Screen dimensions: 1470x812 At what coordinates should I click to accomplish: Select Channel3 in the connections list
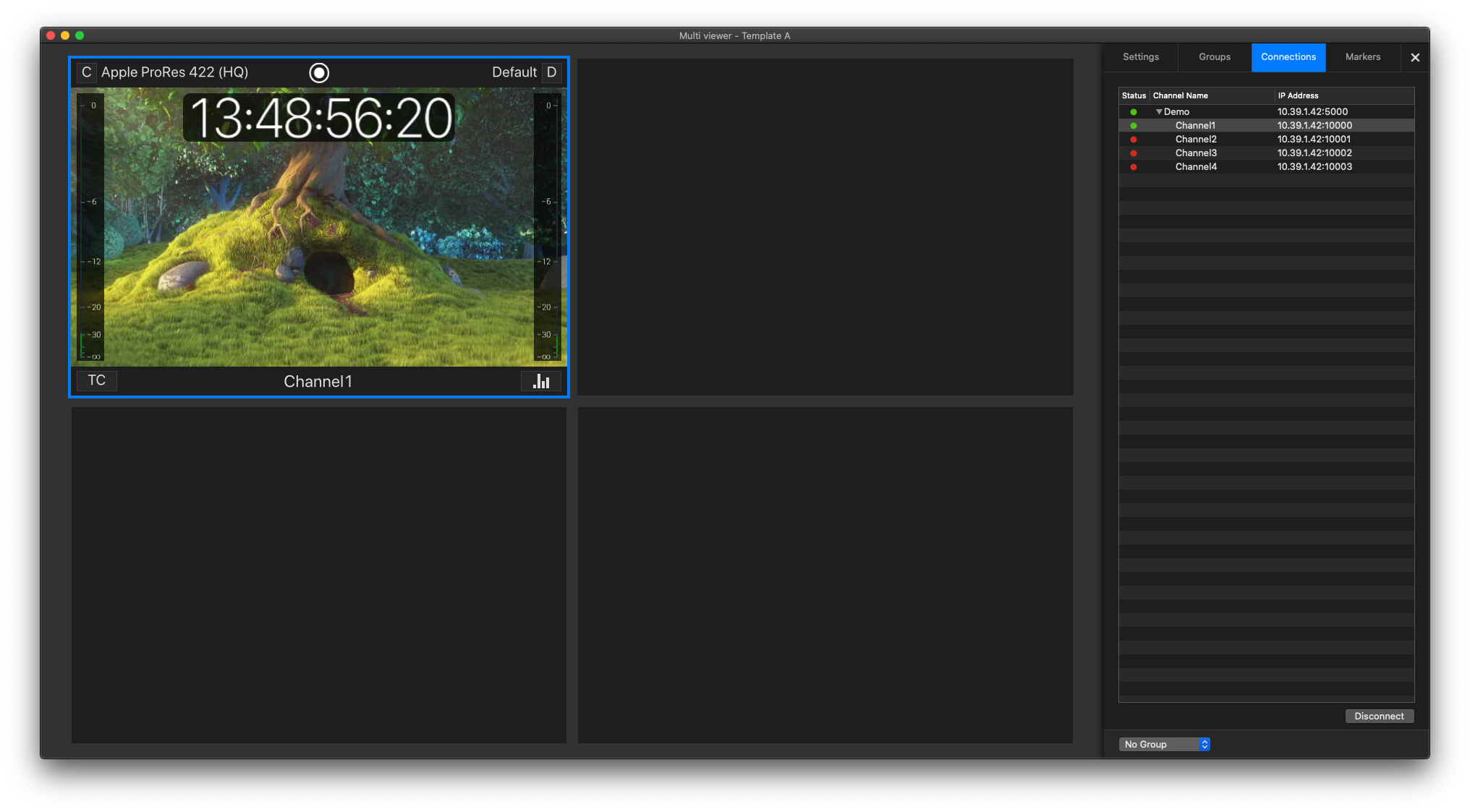[1266, 153]
